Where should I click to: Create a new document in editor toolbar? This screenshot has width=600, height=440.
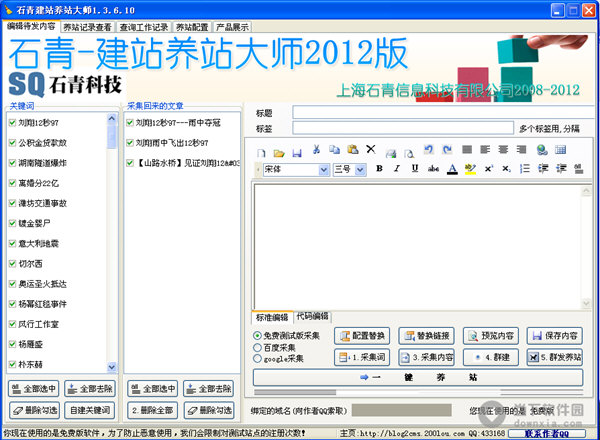(x=261, y=153)
